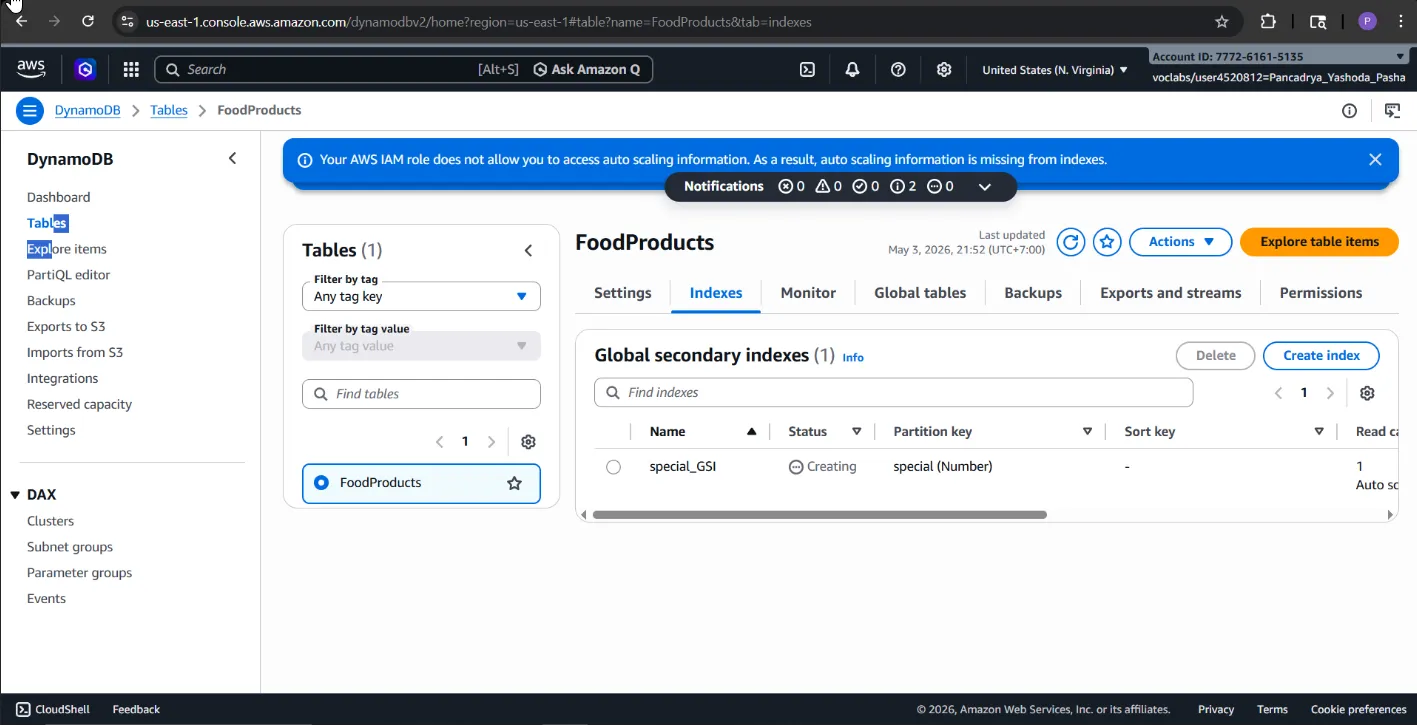This screenshot has width=1417, height=725.
Task: Open the AWS home logo
Action: point(31,69)
